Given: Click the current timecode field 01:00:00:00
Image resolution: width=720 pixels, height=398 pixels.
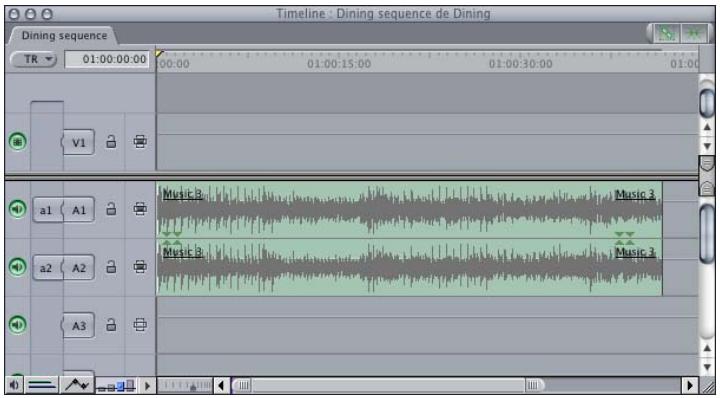Looking at the screenshot, I should pyautogui.click(x=107, y=59).
